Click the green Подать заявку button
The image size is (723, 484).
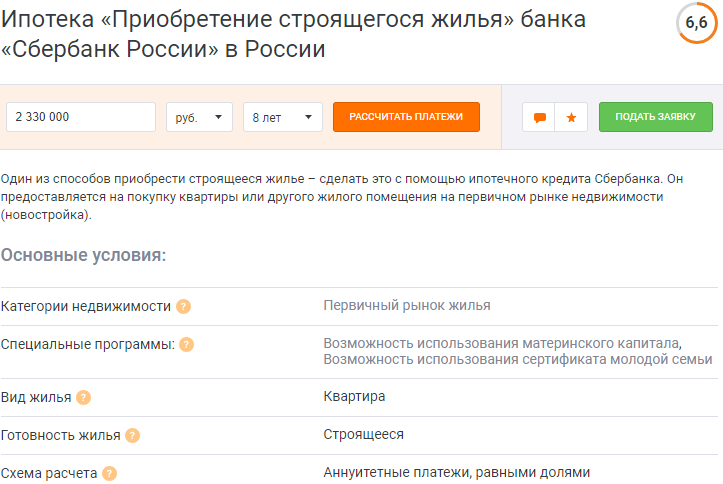tap(656, 117)
